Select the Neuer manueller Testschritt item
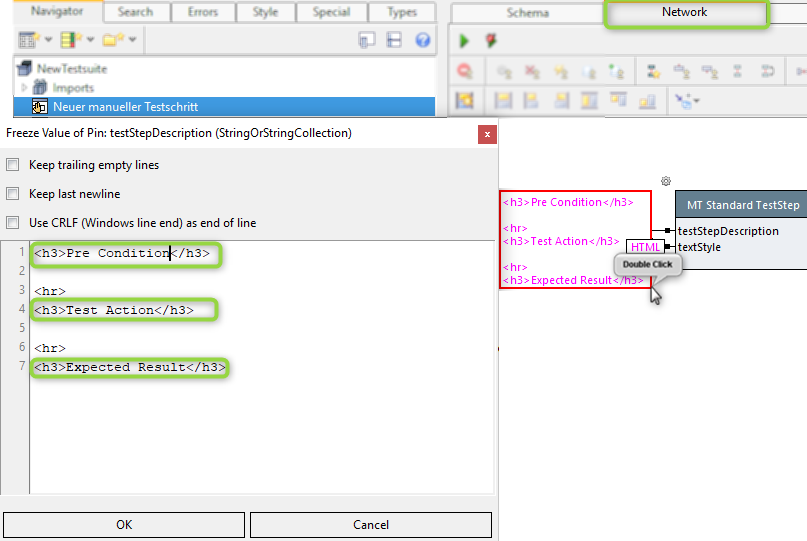Image resolution: width=807 pixels, height=541 pixels. (125, 106)
